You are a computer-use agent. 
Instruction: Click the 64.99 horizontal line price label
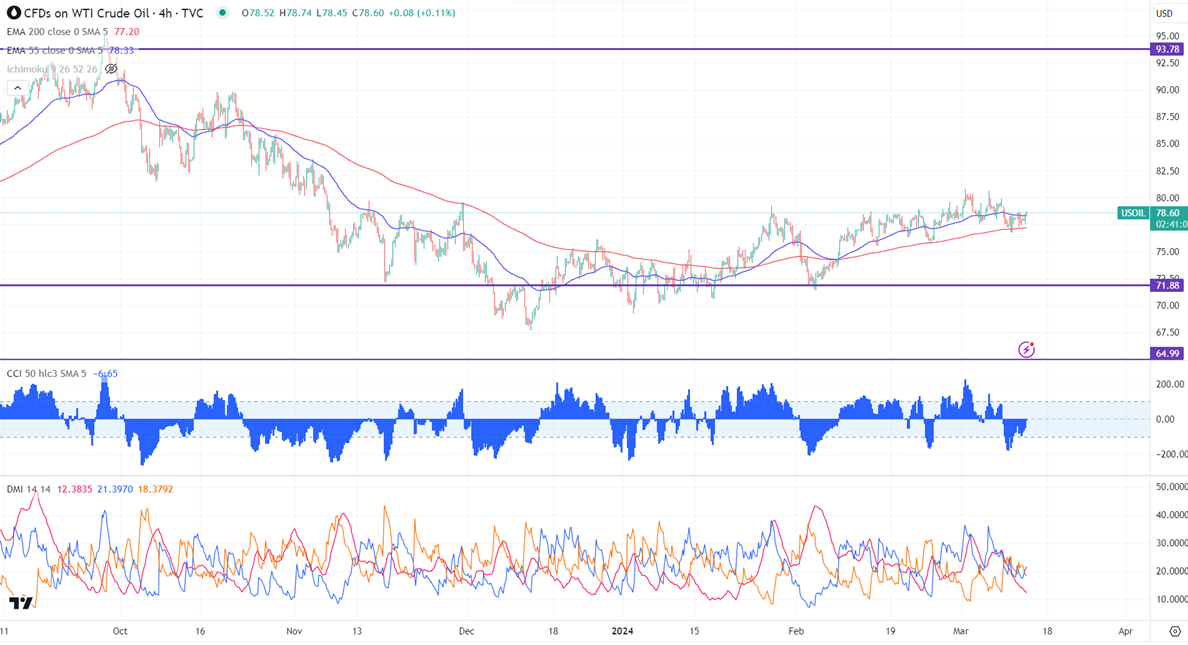pos(1167,354)
